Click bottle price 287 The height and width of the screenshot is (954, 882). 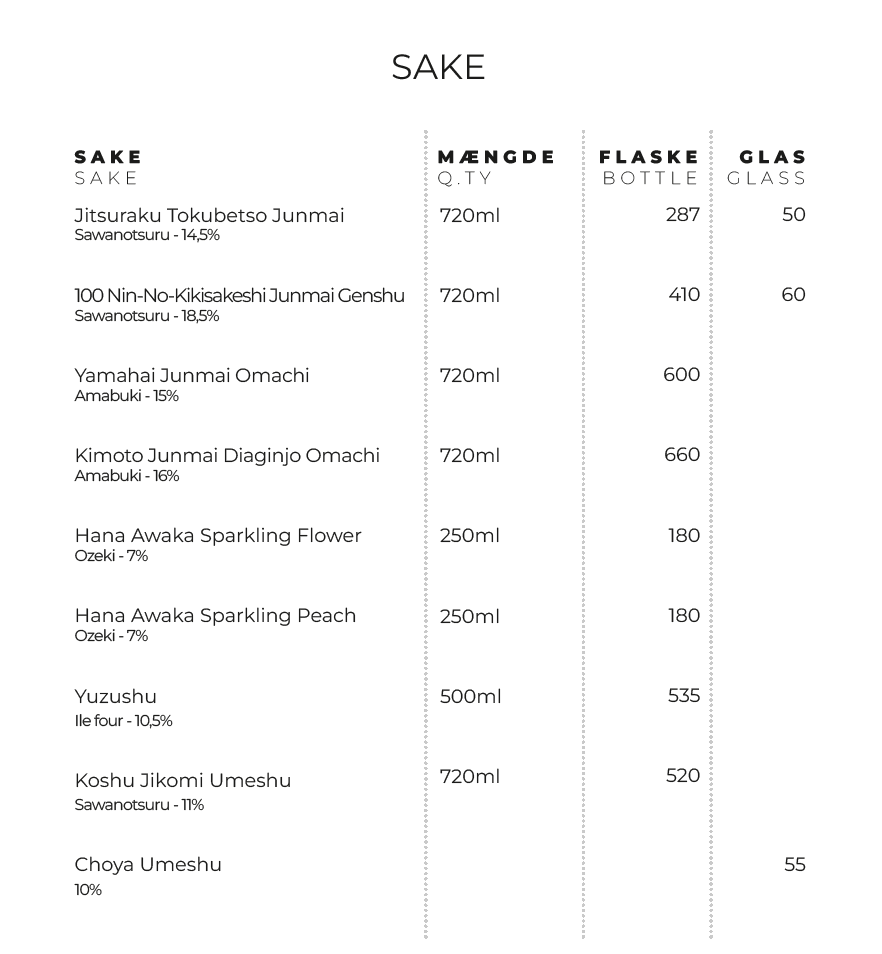[x=682, y=215]
